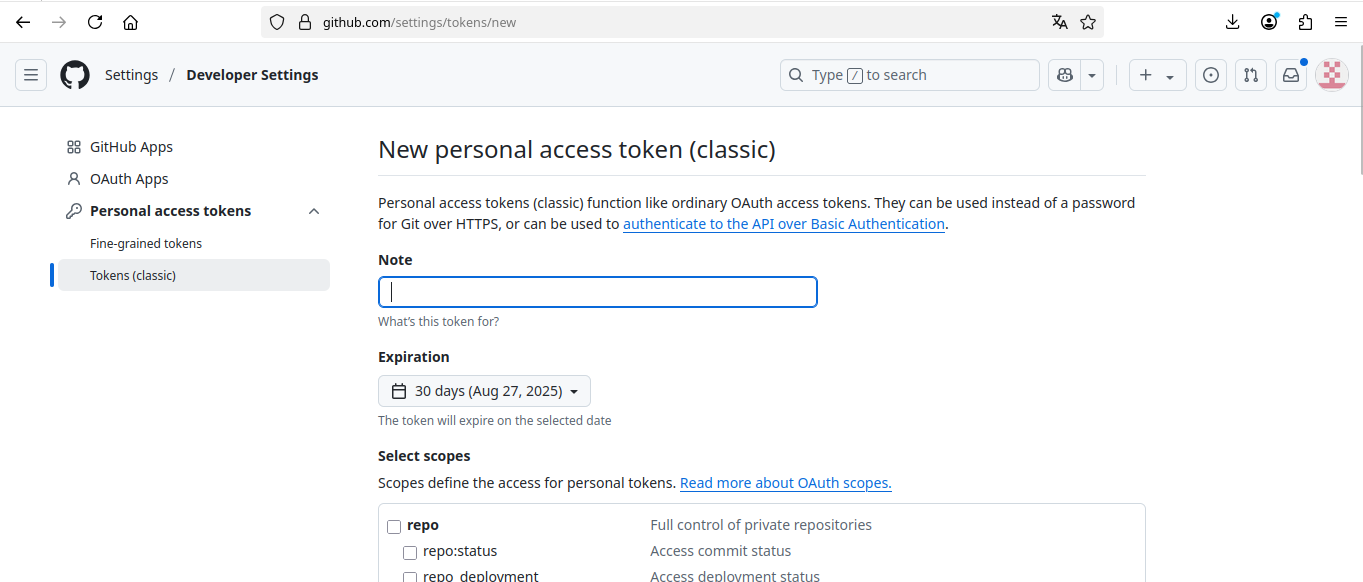Expand the Create new plus dropdown

1157,75
